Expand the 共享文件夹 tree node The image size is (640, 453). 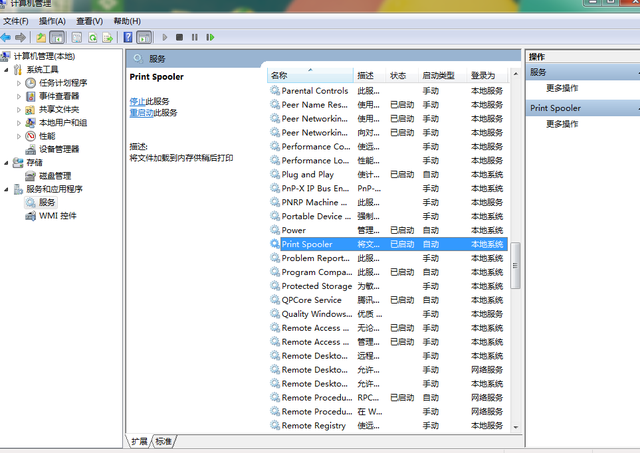click(x=19, y=110)
